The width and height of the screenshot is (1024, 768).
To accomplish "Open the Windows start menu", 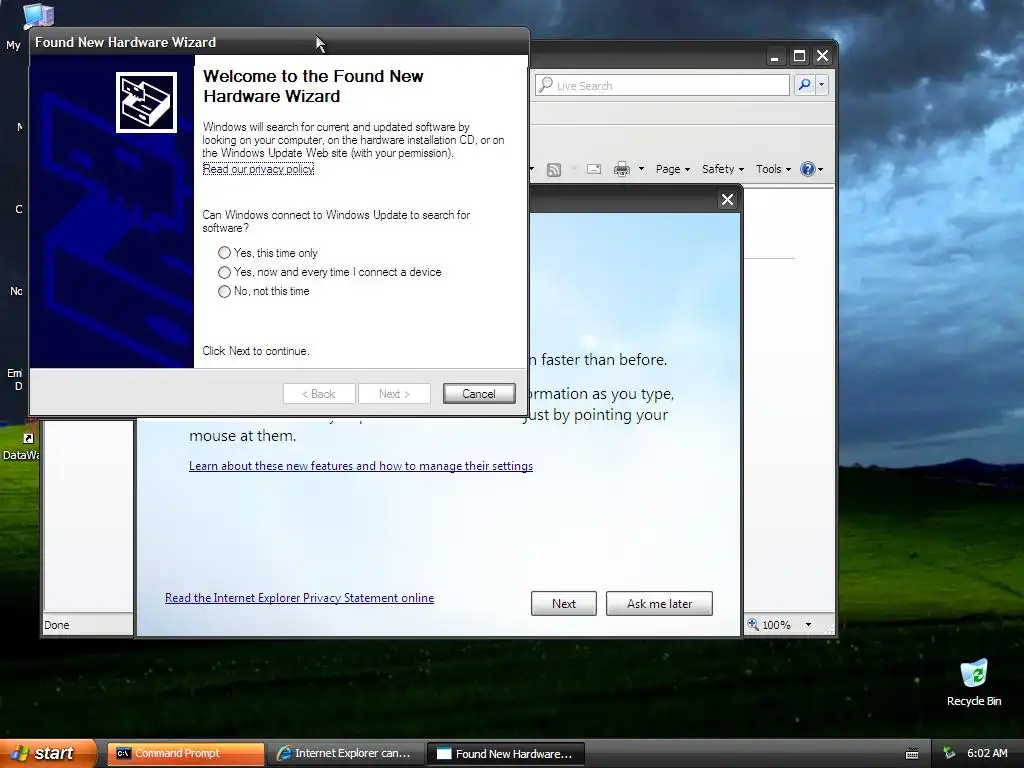I will click(47, 753).
